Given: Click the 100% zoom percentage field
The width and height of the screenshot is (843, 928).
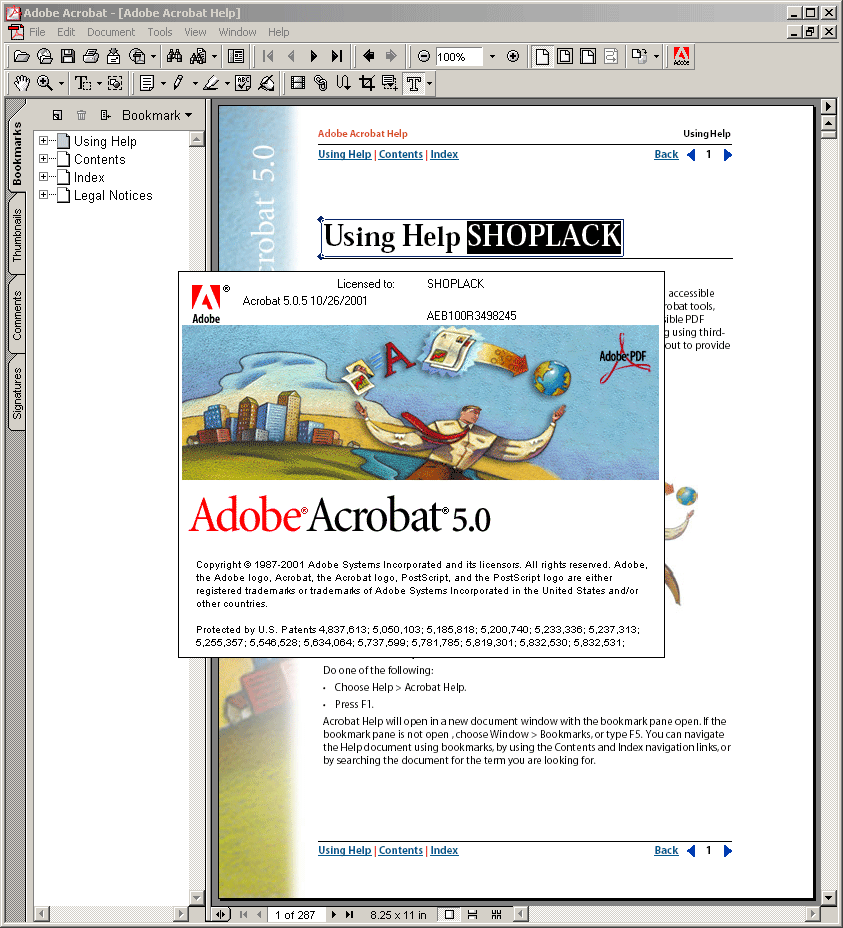Looking at the screenshot, I should coord(459,57).
